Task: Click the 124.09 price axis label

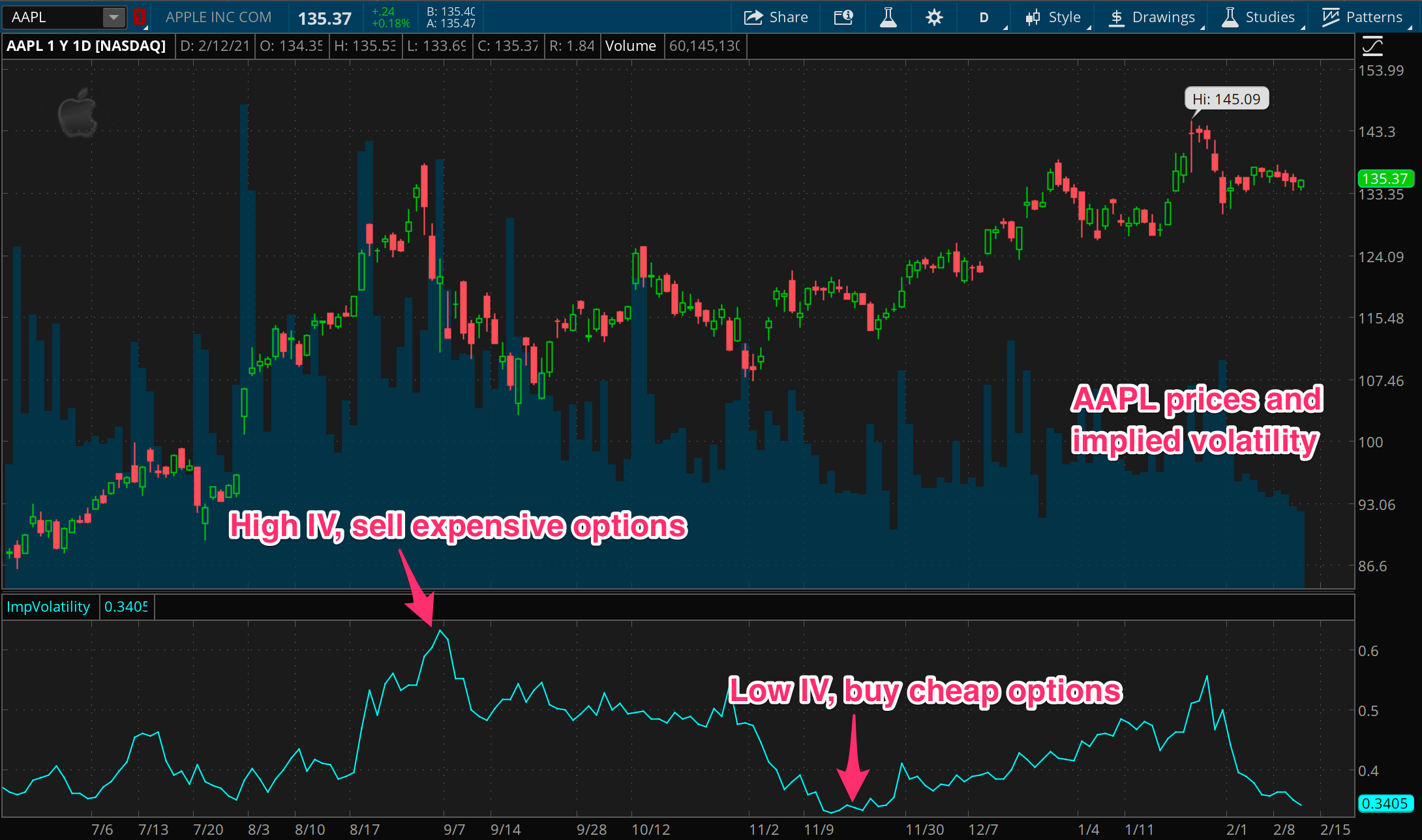Action: click(x=1380, y=256)
